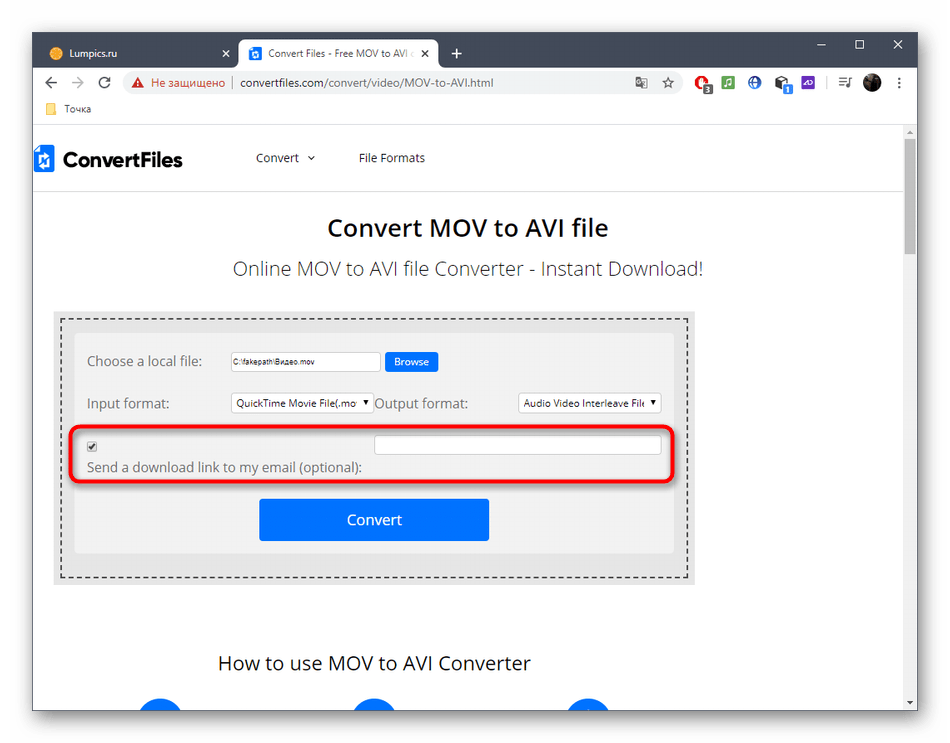Click the email address input field
The height and width of the screenshot is (743, 950).
point(517,445)
